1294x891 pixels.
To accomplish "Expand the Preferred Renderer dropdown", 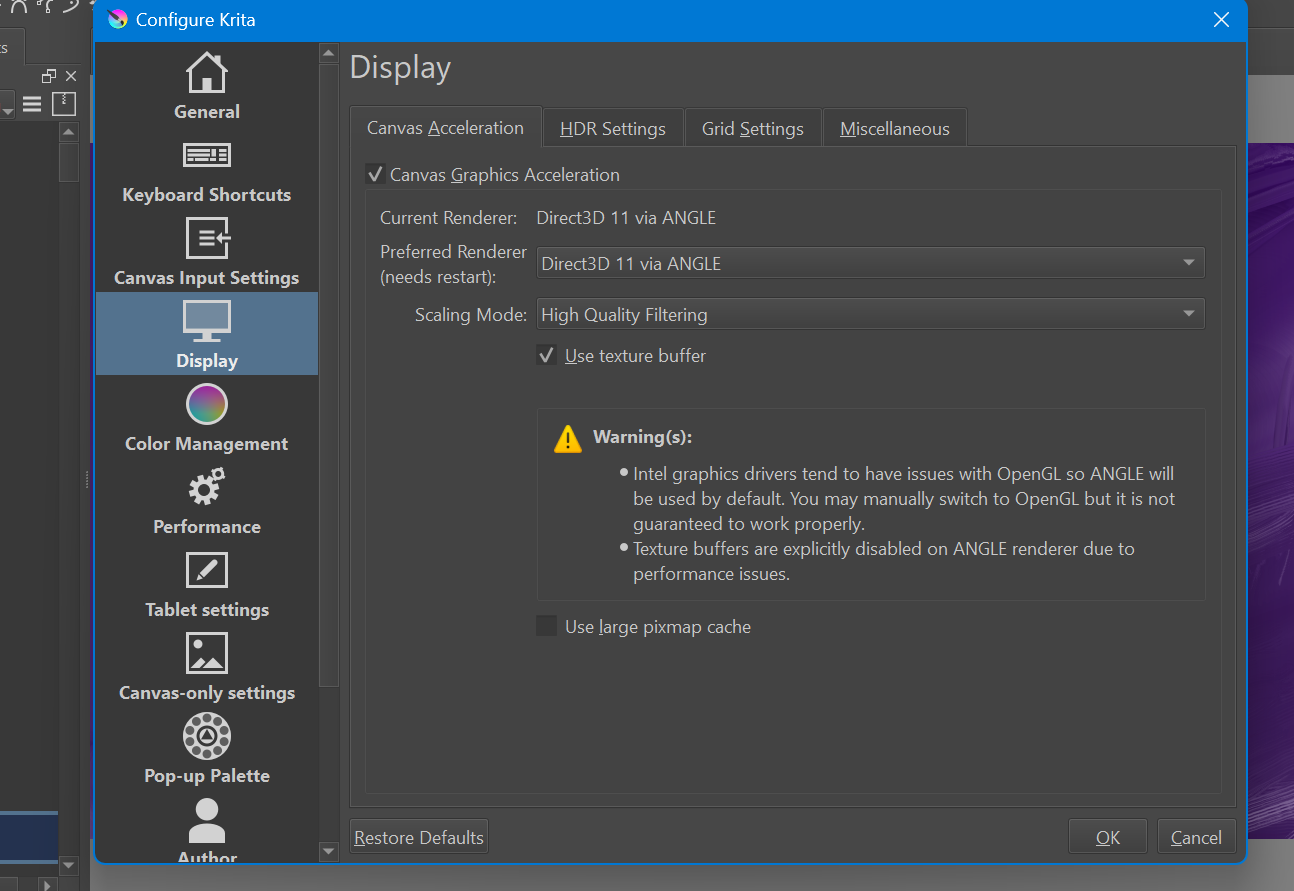I will tap(870, 264).
